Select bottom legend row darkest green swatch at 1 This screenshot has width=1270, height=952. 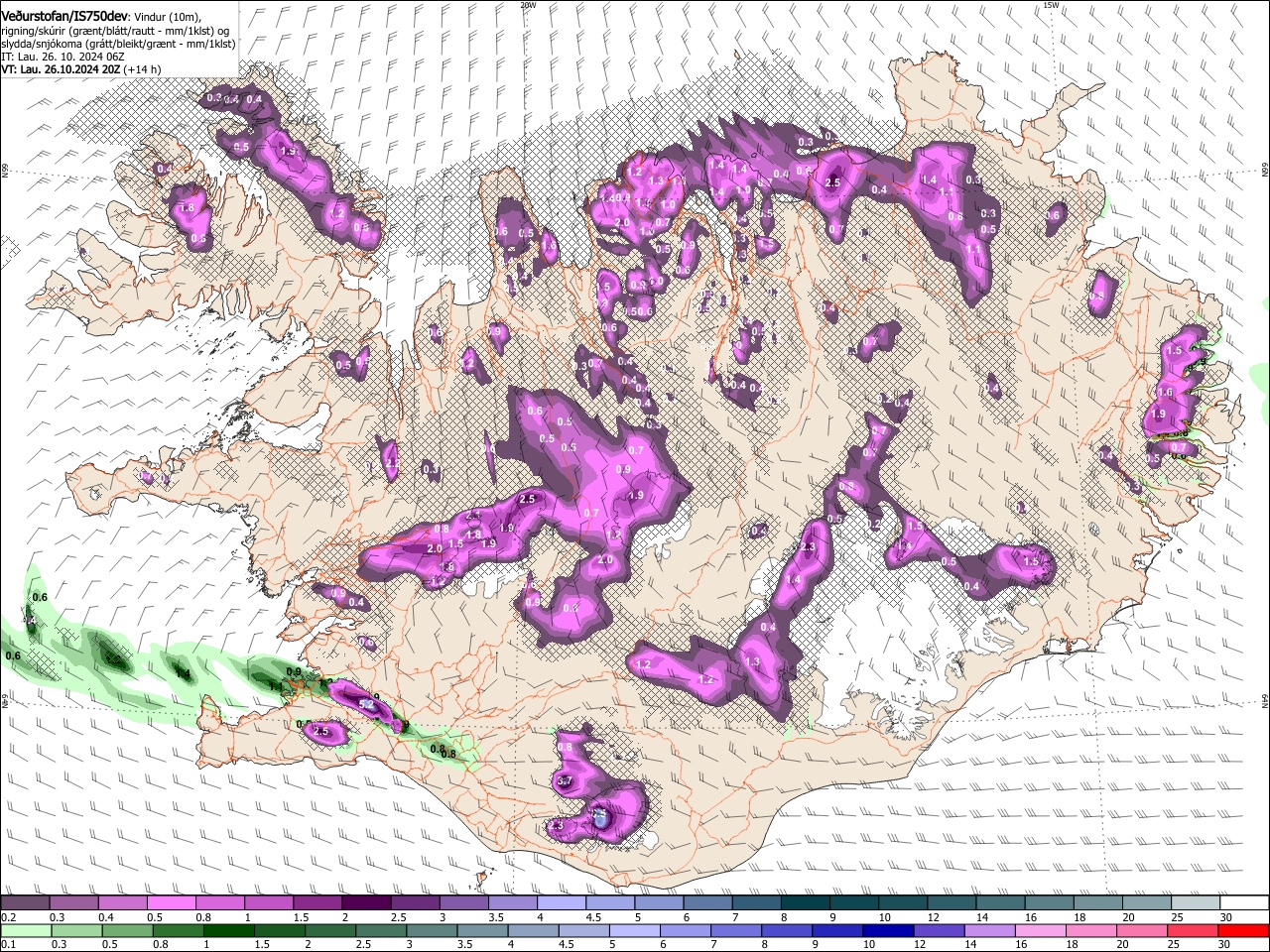231,930
